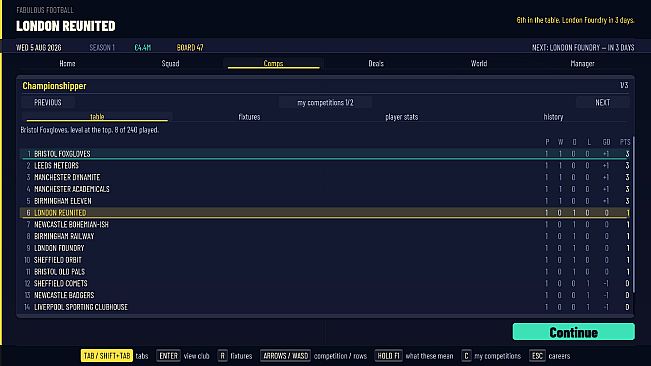Click the SEASON 1 label
651x366 pixels.
(102, 47)
